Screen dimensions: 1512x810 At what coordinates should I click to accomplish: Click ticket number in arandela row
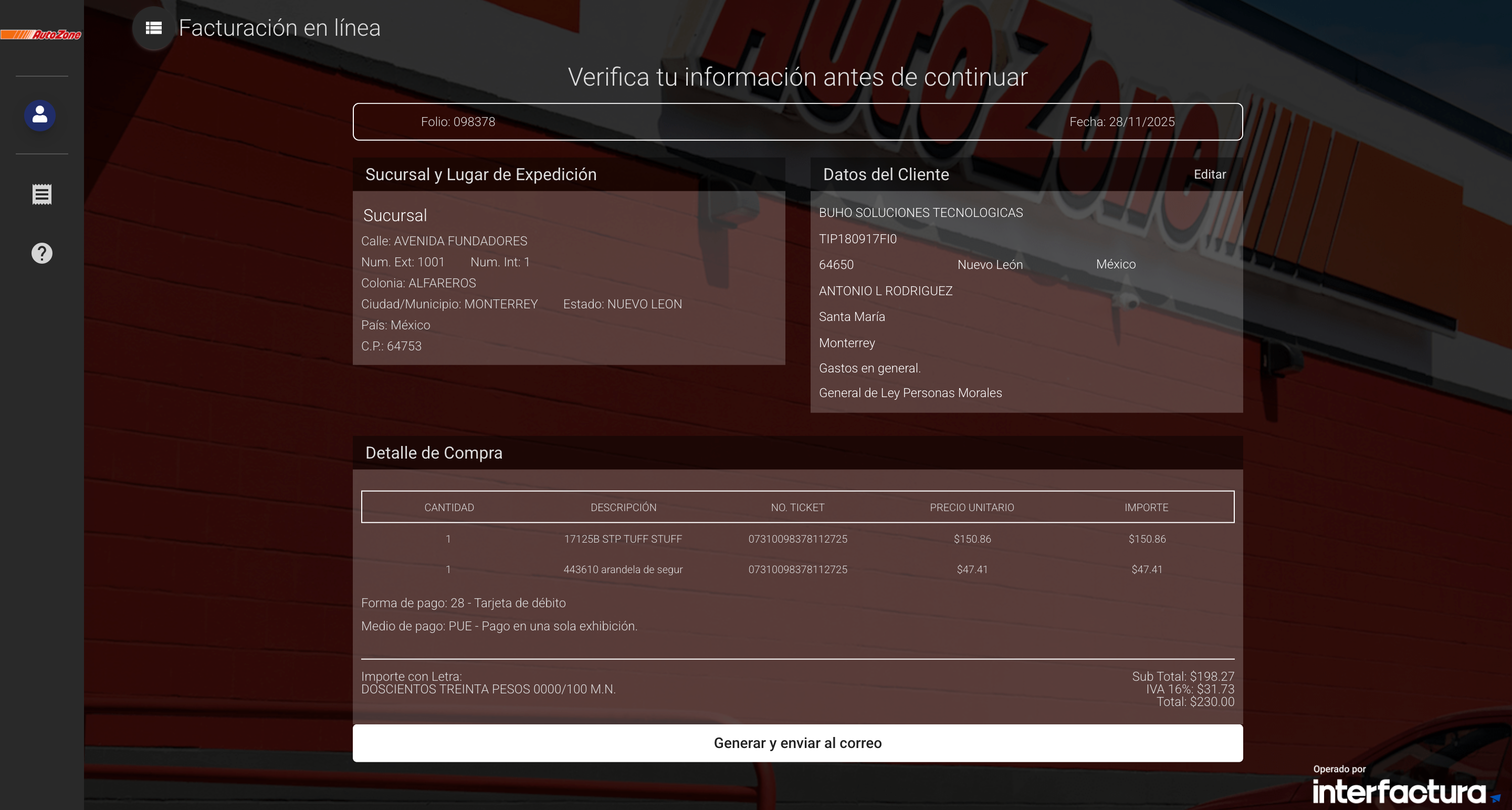tap(797, 570)
